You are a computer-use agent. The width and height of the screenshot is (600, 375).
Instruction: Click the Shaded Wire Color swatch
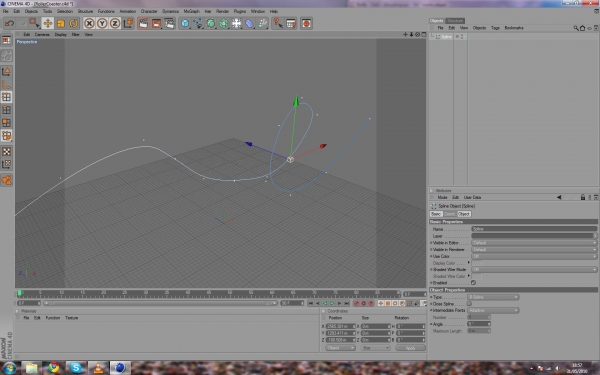pos(476,276)
